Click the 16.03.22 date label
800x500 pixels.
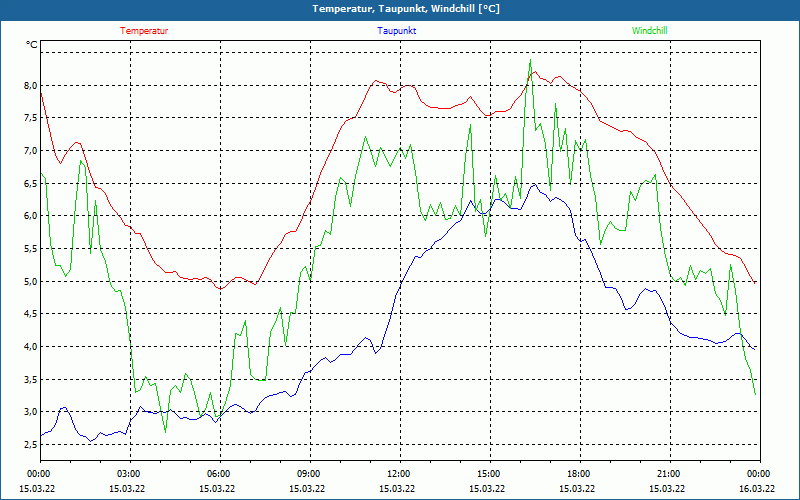757,488
